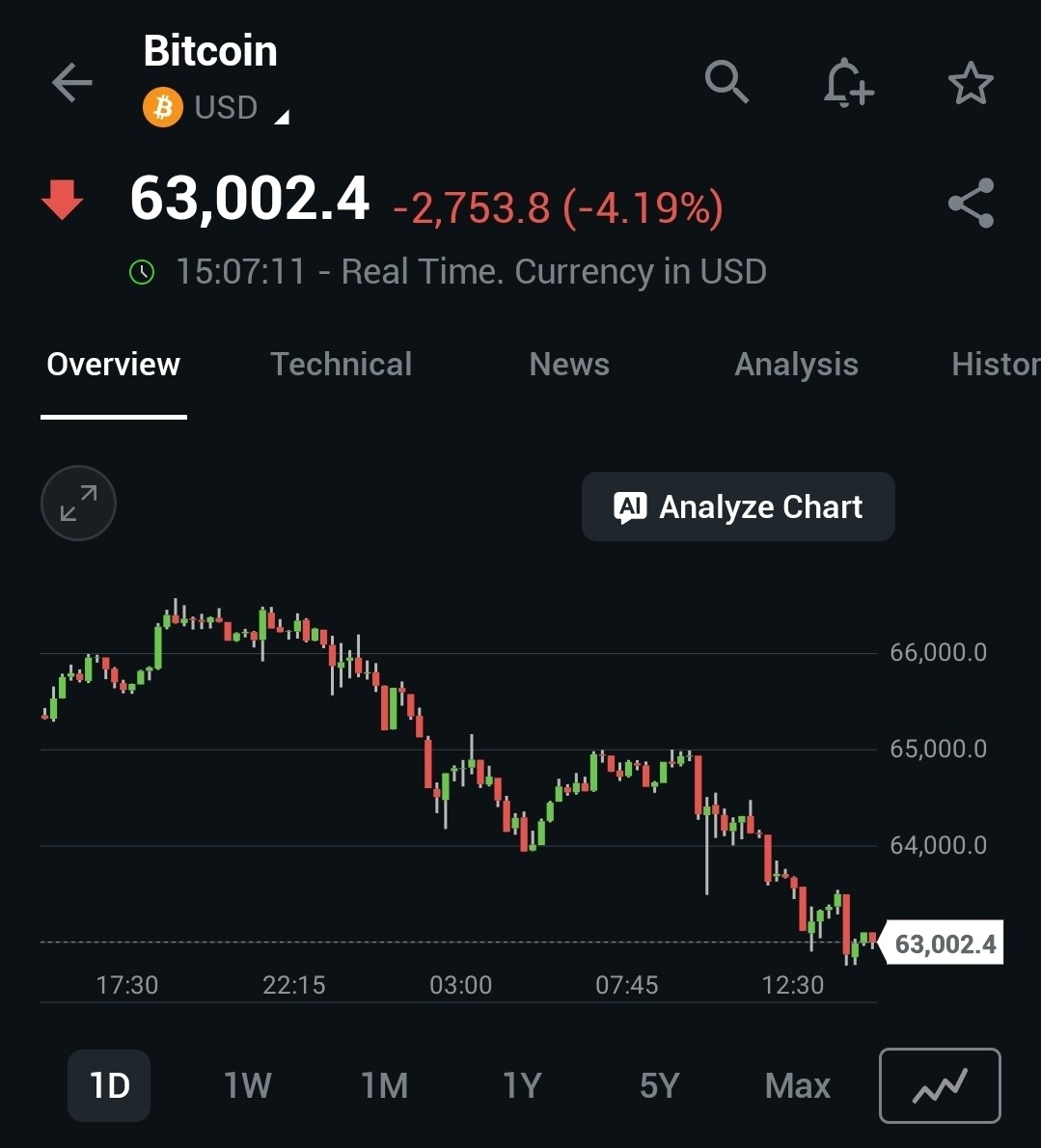This screenshot has height=1148, width=1041.
Task: Add a price alert with bell icon
Action: click(x=848, y=82)
